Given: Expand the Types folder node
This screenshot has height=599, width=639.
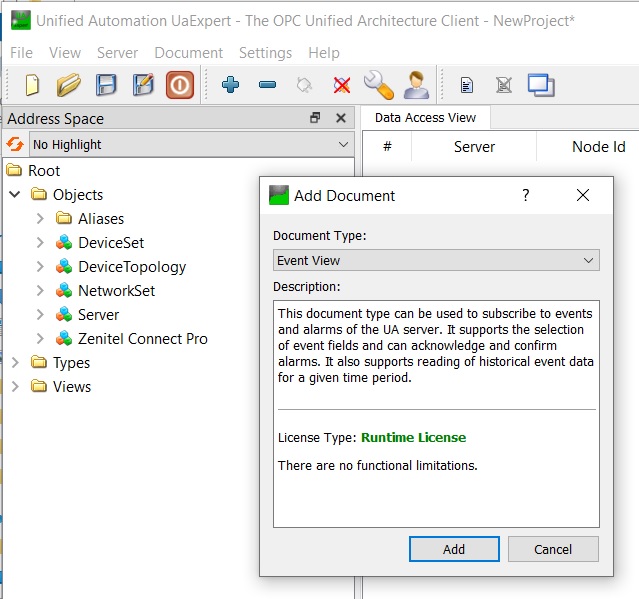Looking at the screenshot, I should [15, 363].
